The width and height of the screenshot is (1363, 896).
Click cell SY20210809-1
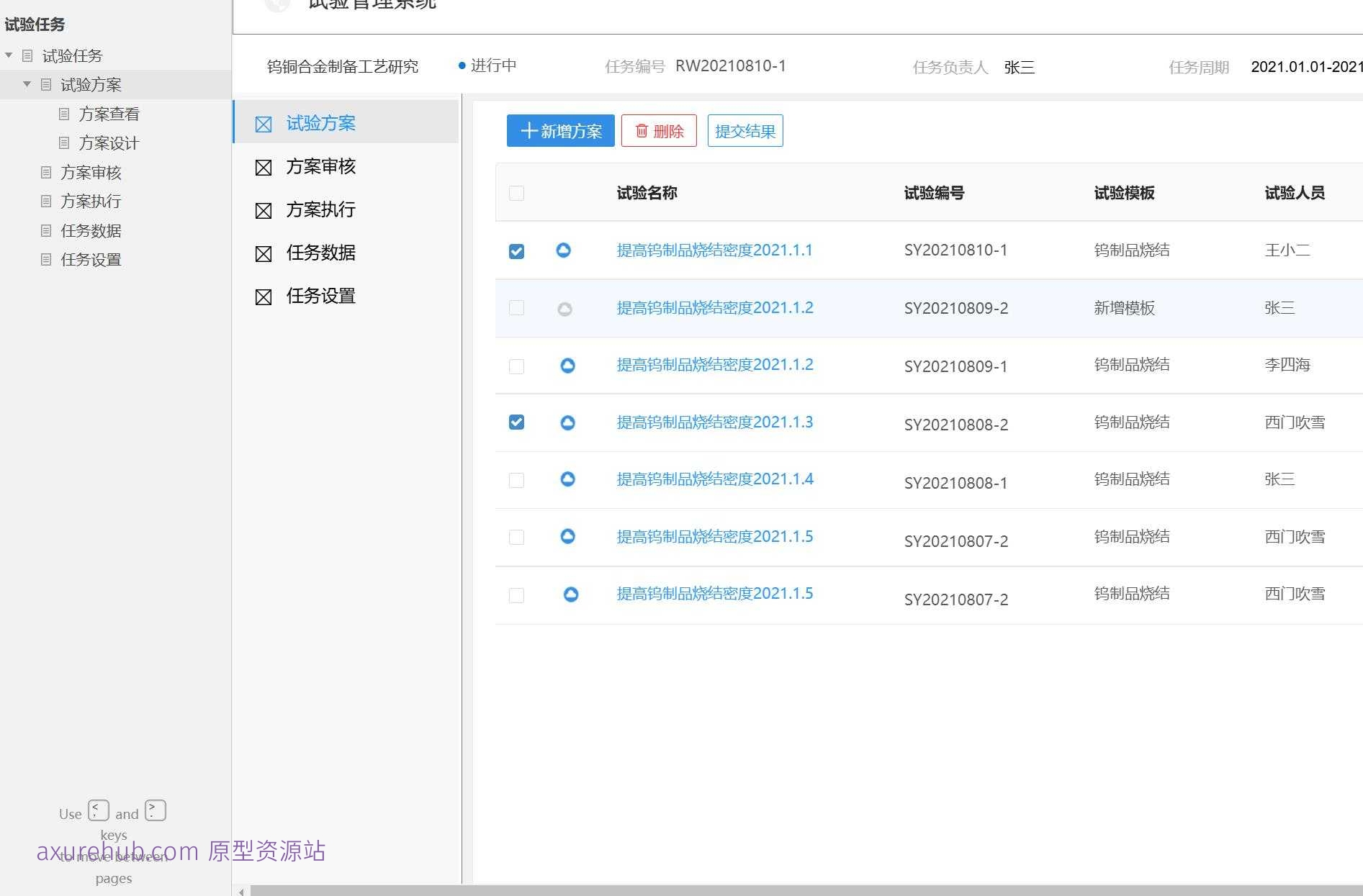pyautogui.click(x=955, y=366)
